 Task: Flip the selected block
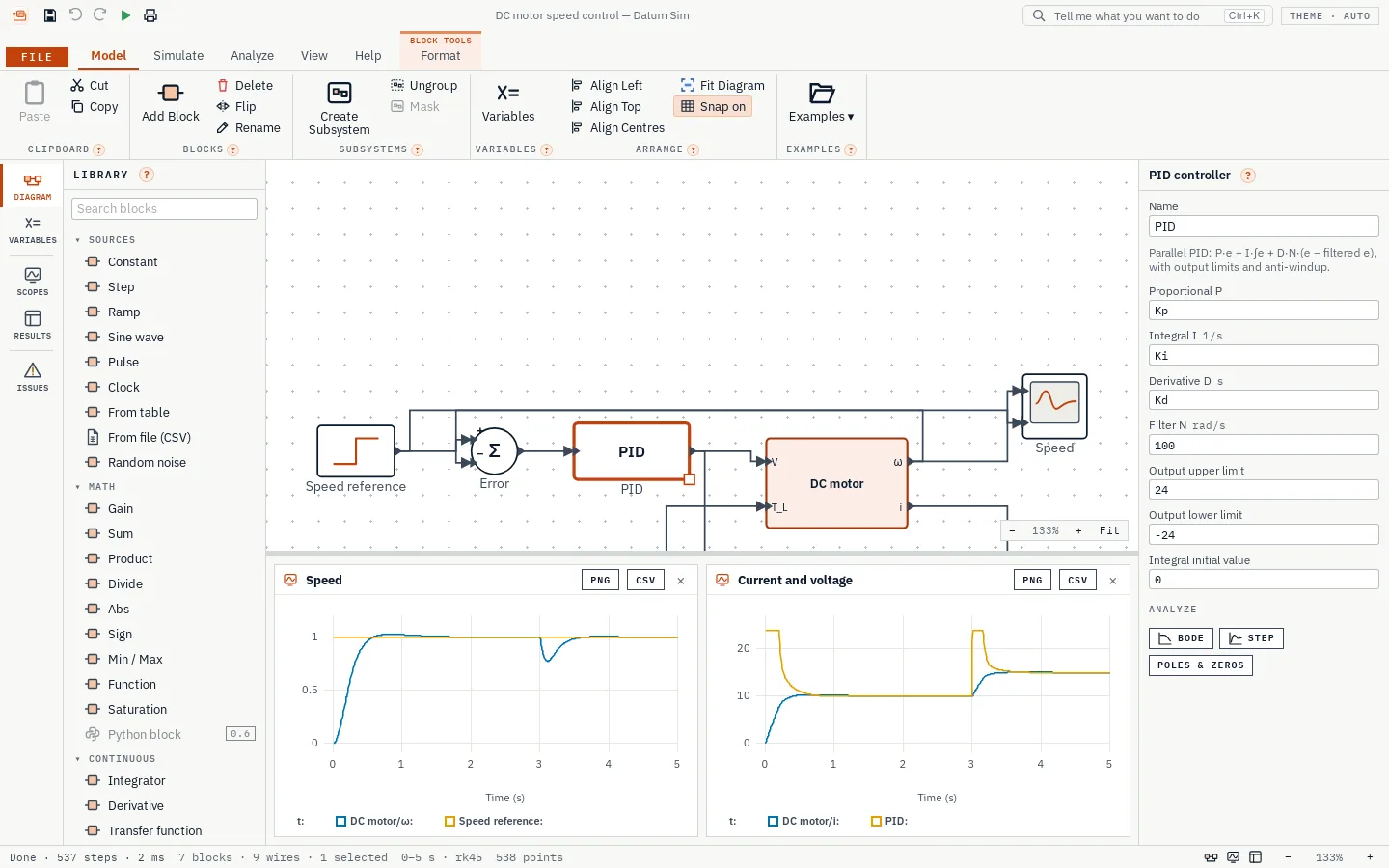coord(236,107)
